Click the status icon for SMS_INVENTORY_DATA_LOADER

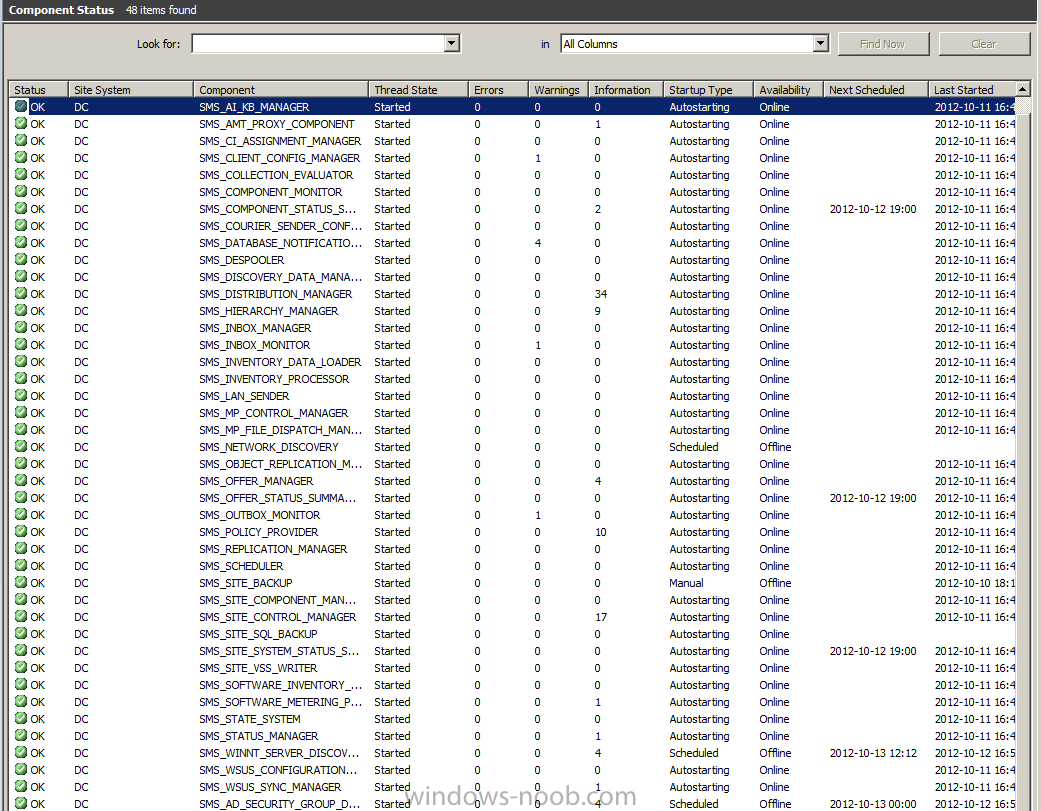tap(21, 362)
